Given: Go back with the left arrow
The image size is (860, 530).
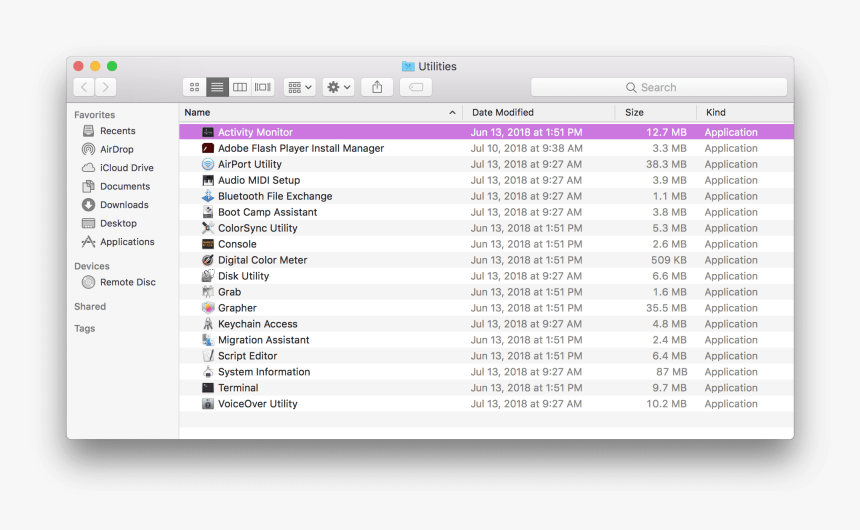Looking at the screenshot, I should tap(84, 87).
